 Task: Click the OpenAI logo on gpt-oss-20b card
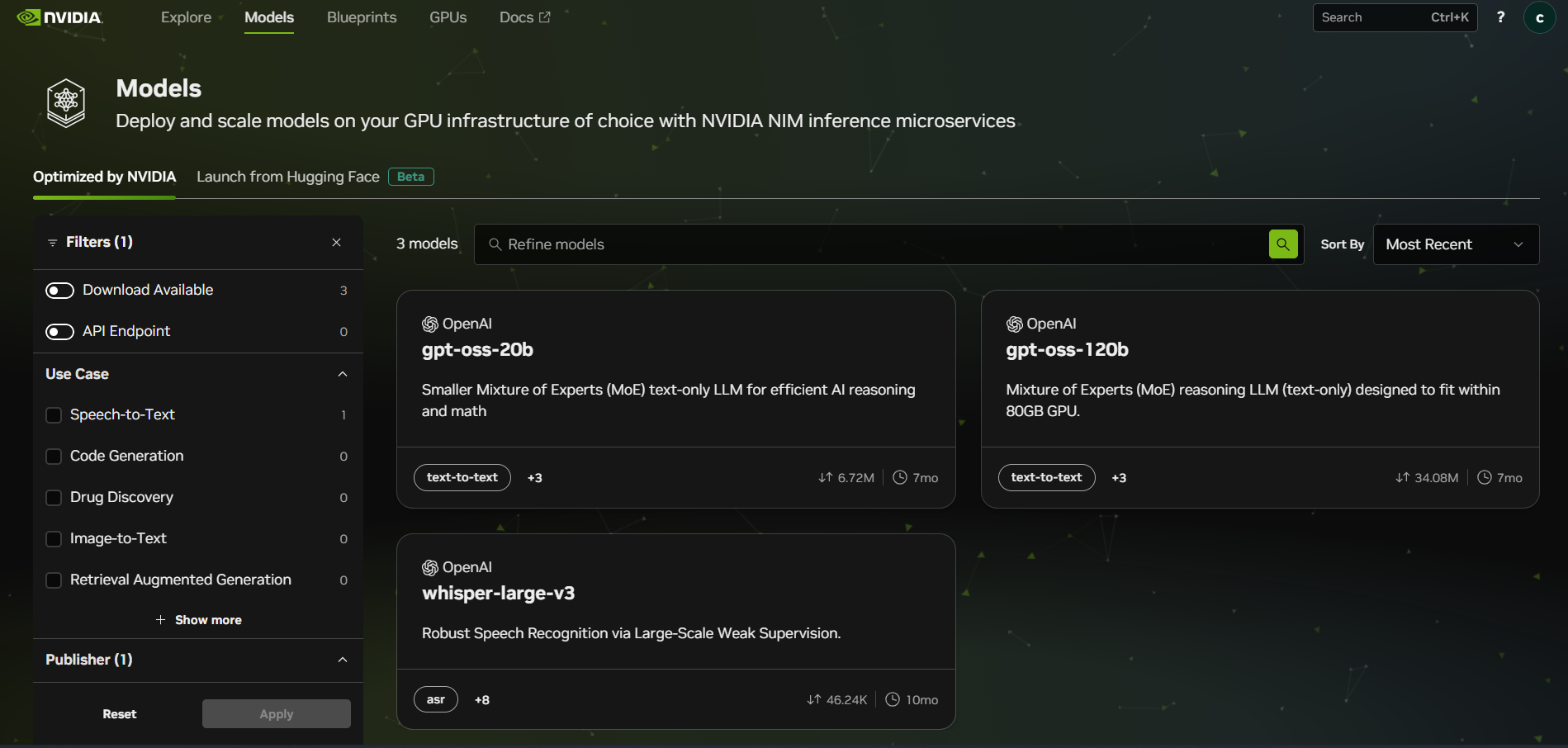point(430,324)
